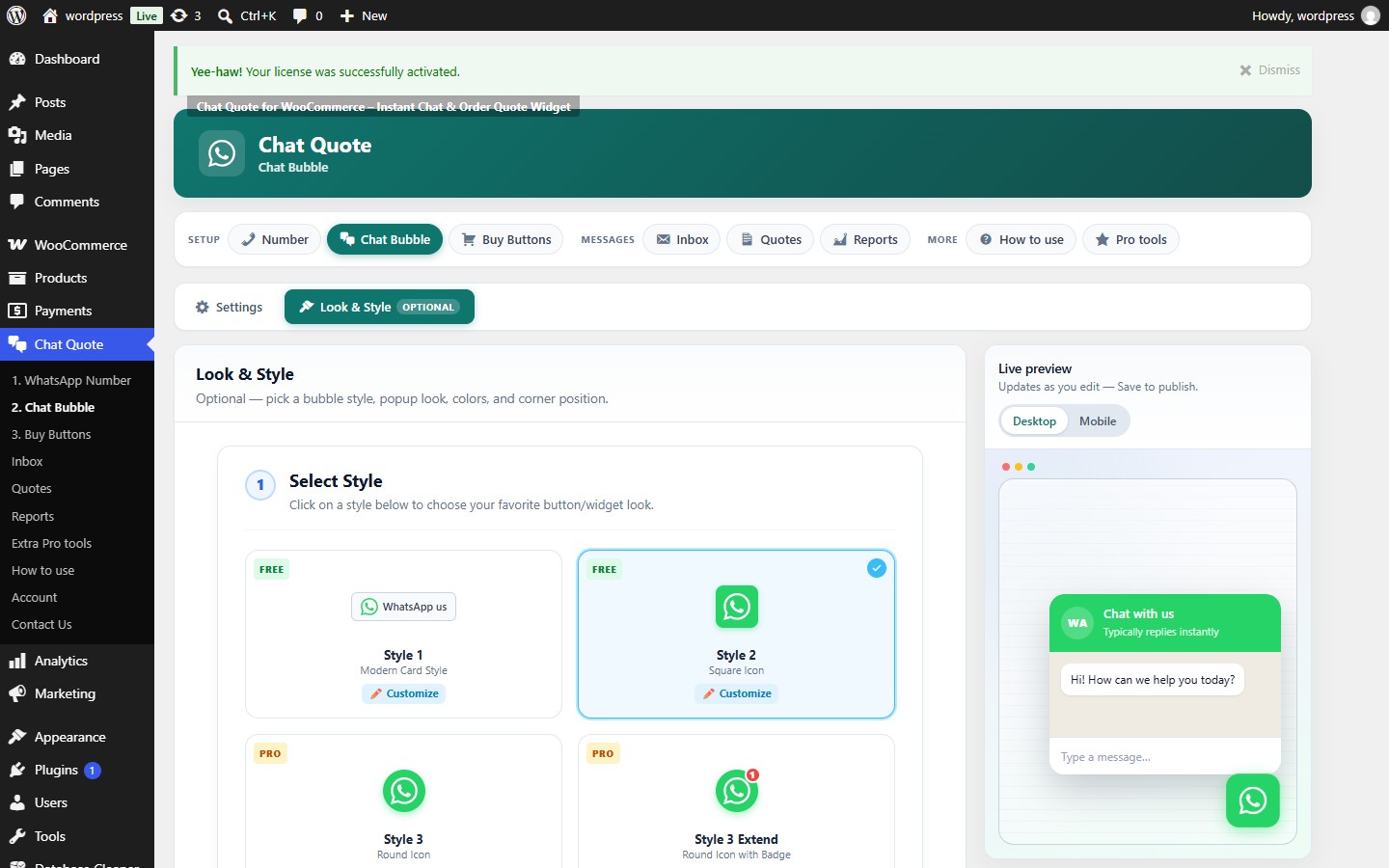Open the How to use tab
The height and width of the screenshot is (868, 1389).
tap(1021, 239)
